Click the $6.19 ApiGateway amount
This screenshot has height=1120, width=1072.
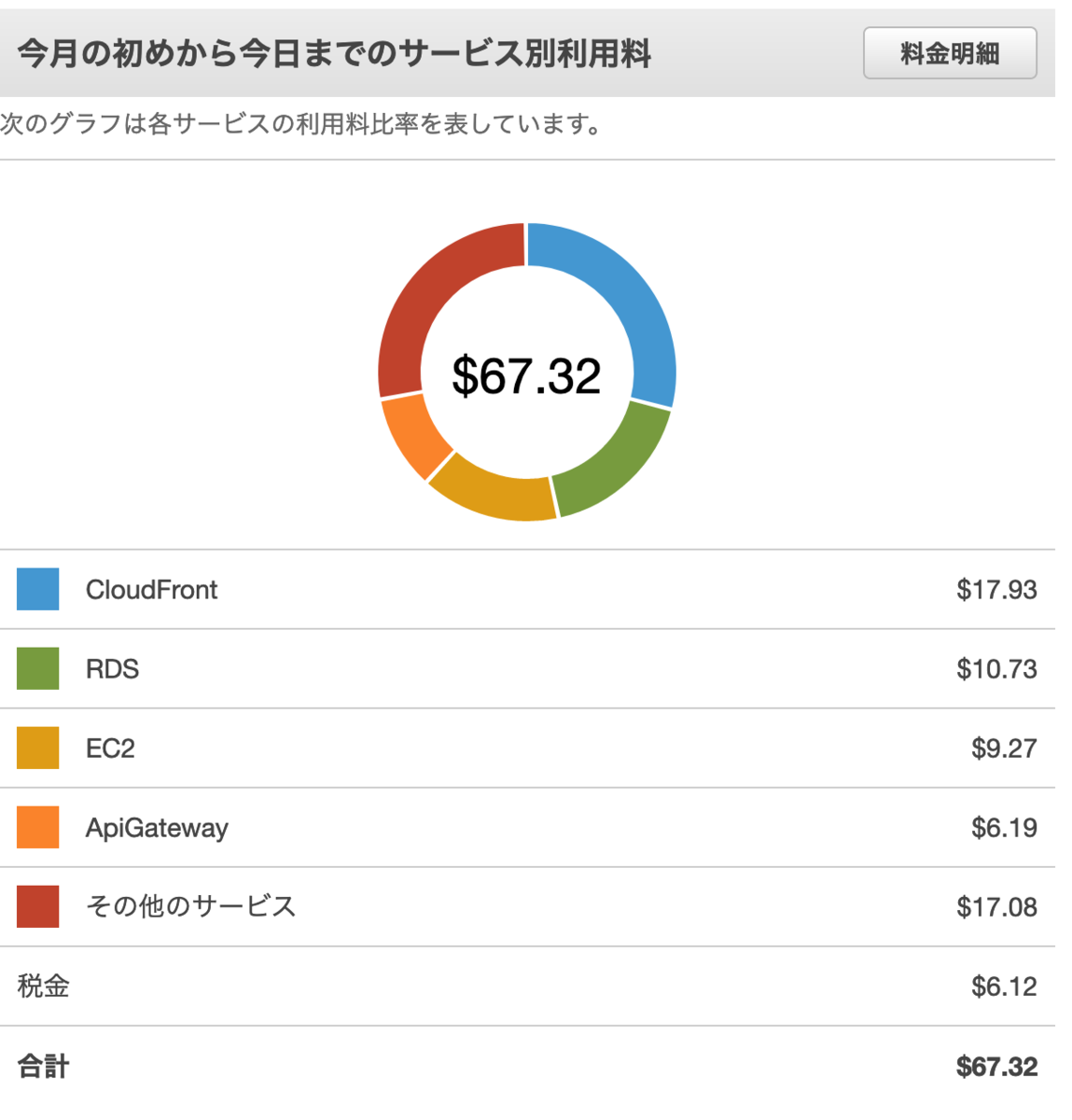point(1004,828)
